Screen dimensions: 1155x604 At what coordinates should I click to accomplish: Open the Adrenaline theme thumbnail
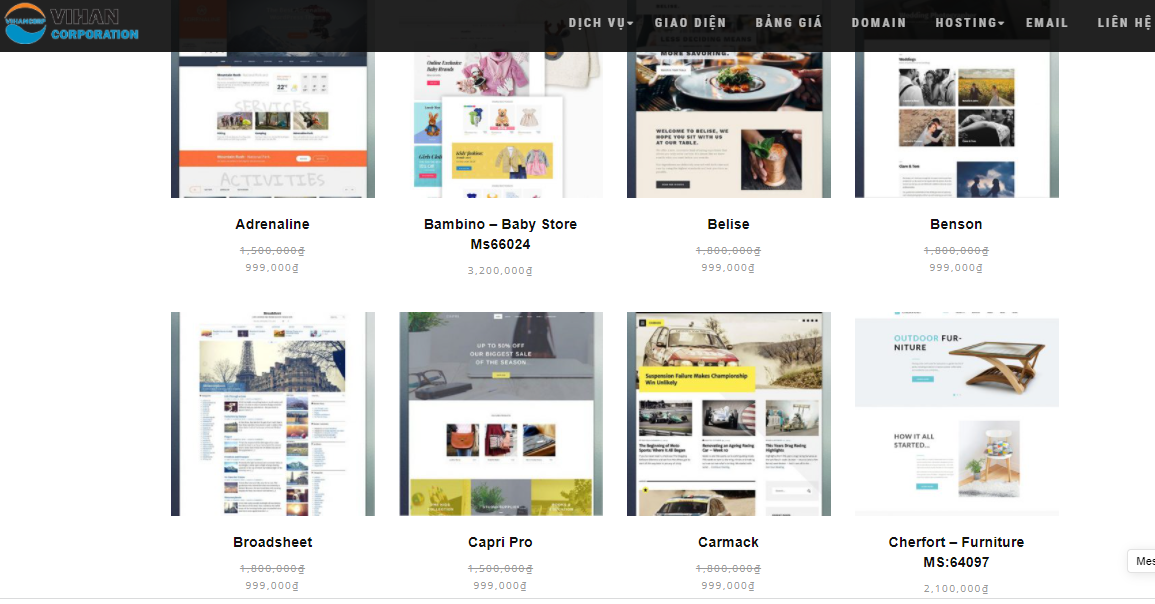273,120
